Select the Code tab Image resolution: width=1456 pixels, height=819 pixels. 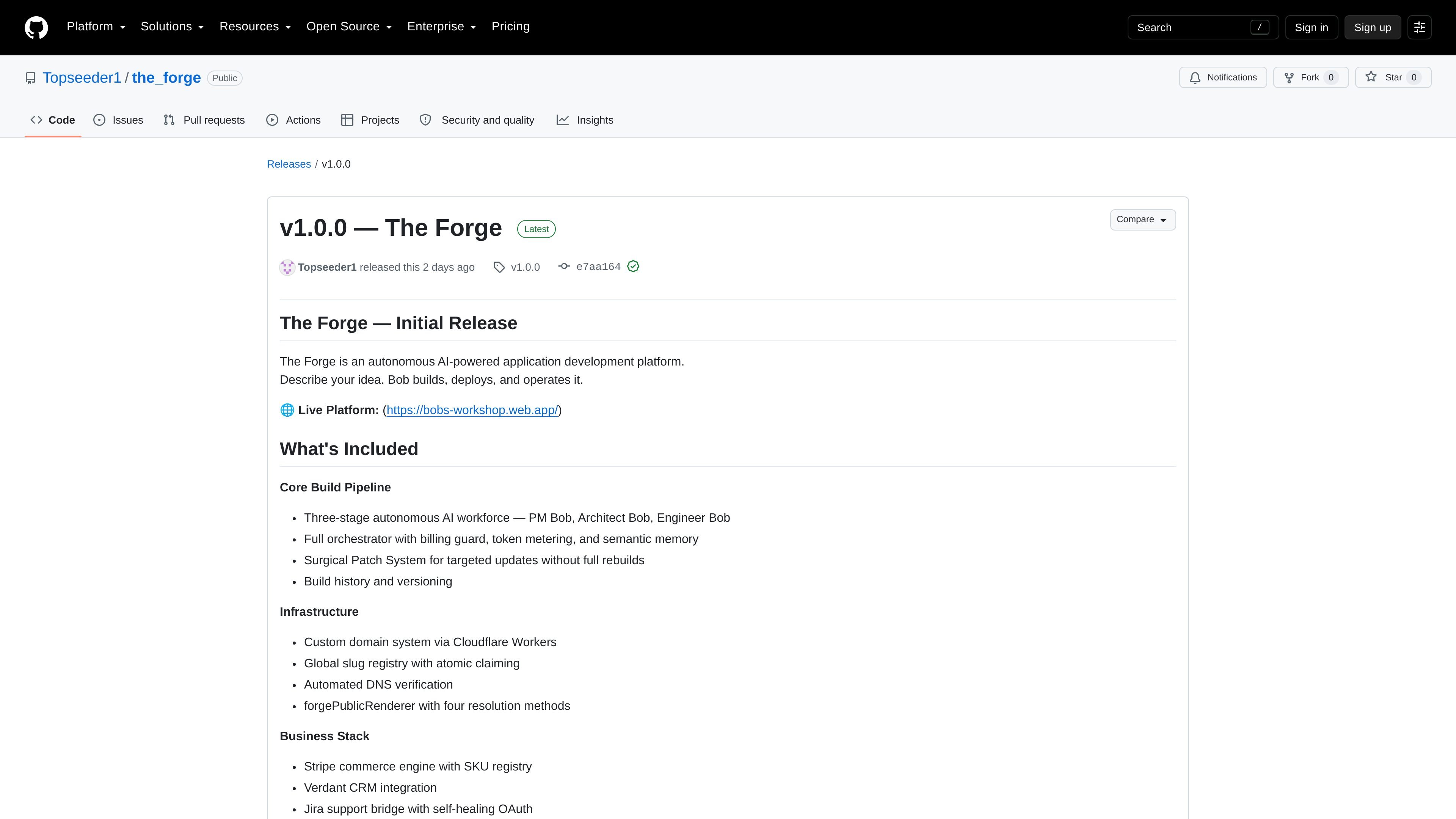53,120
